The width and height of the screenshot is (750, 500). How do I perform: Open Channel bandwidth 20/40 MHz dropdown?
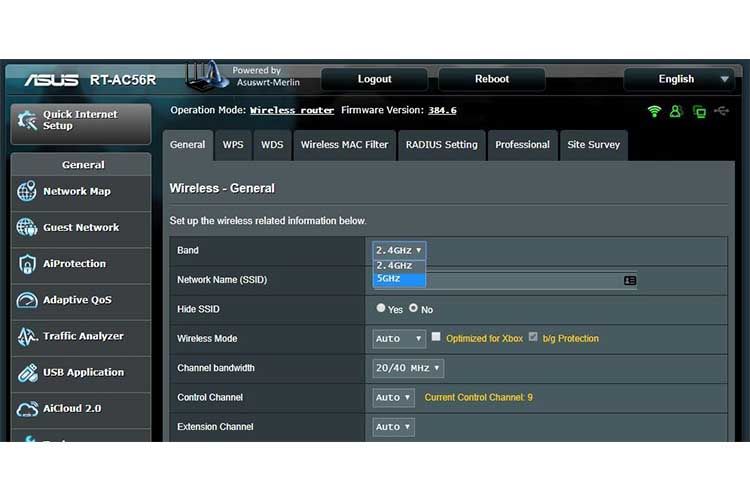pos(408,368)
